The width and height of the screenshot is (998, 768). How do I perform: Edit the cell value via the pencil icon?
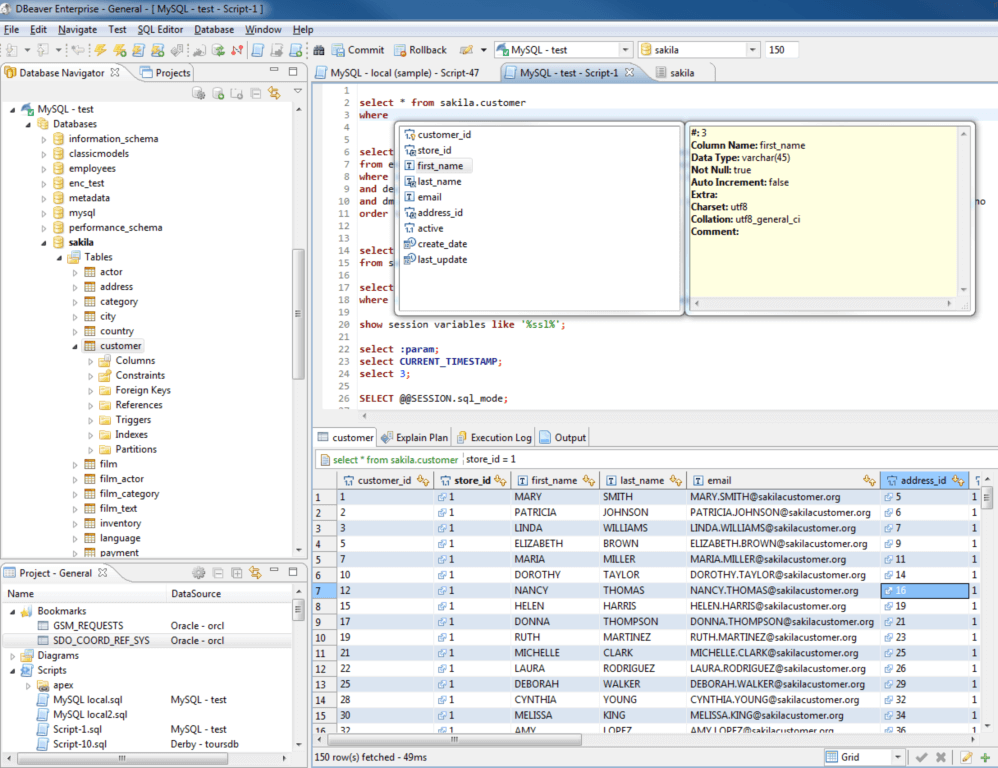pos(966,757)
